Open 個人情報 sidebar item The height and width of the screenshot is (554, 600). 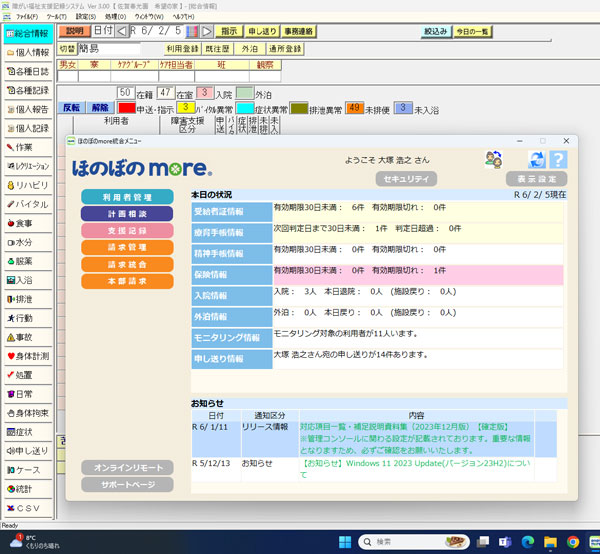[x=28, y=52]
